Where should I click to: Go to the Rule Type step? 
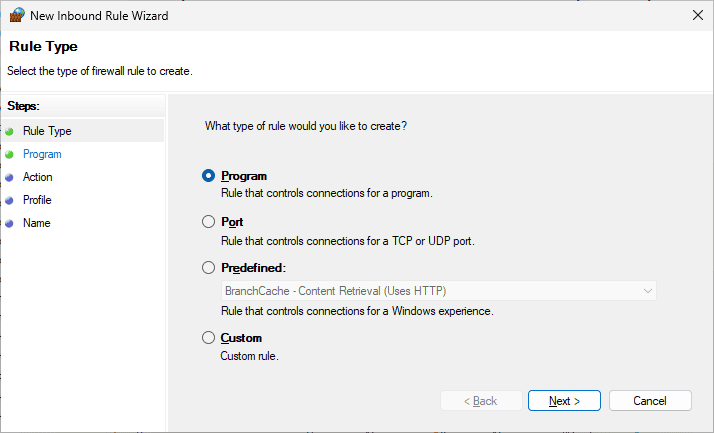pyautogui.click(x=47, y=131)
